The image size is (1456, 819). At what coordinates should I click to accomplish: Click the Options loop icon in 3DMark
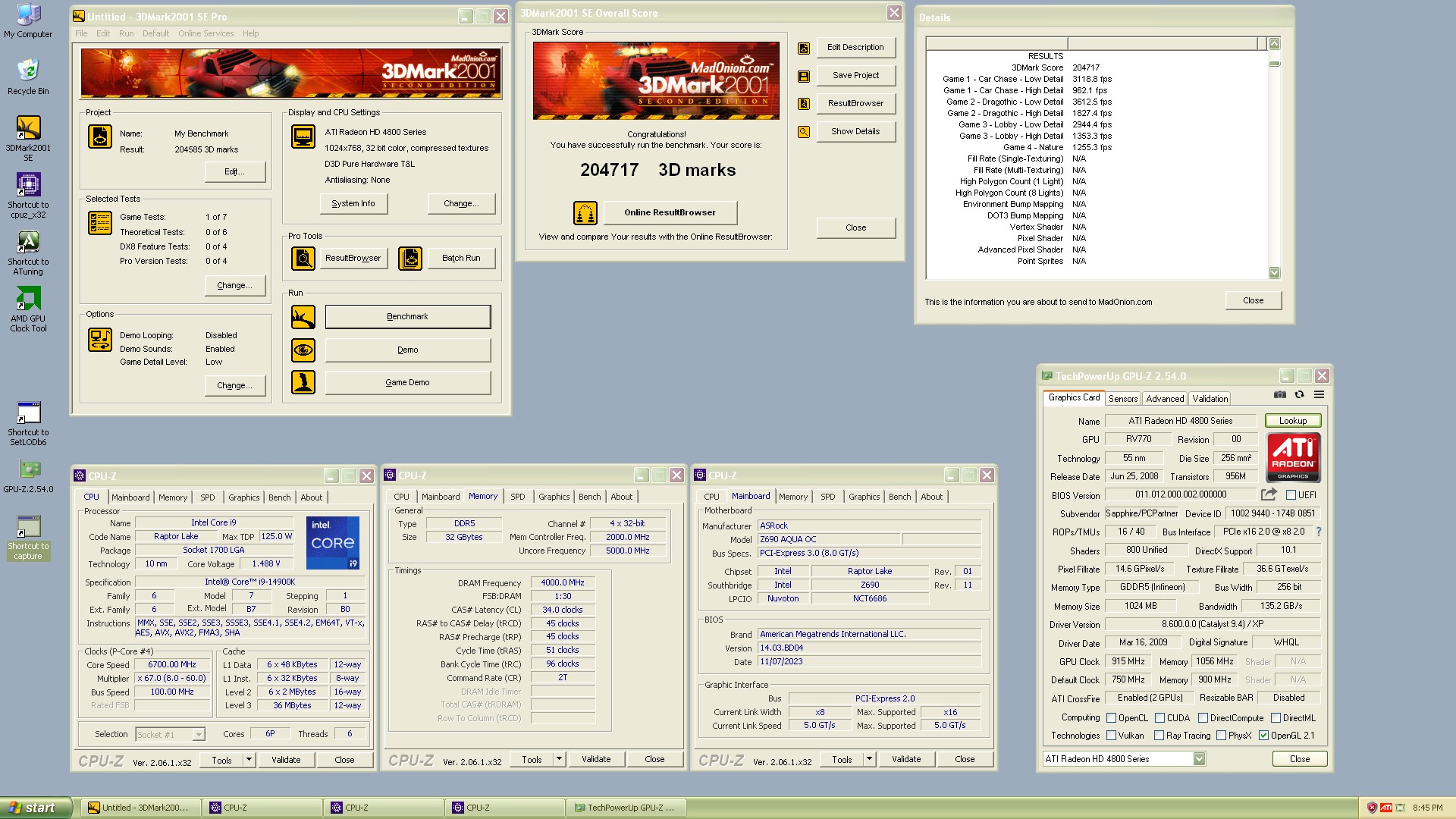(100, 340)
